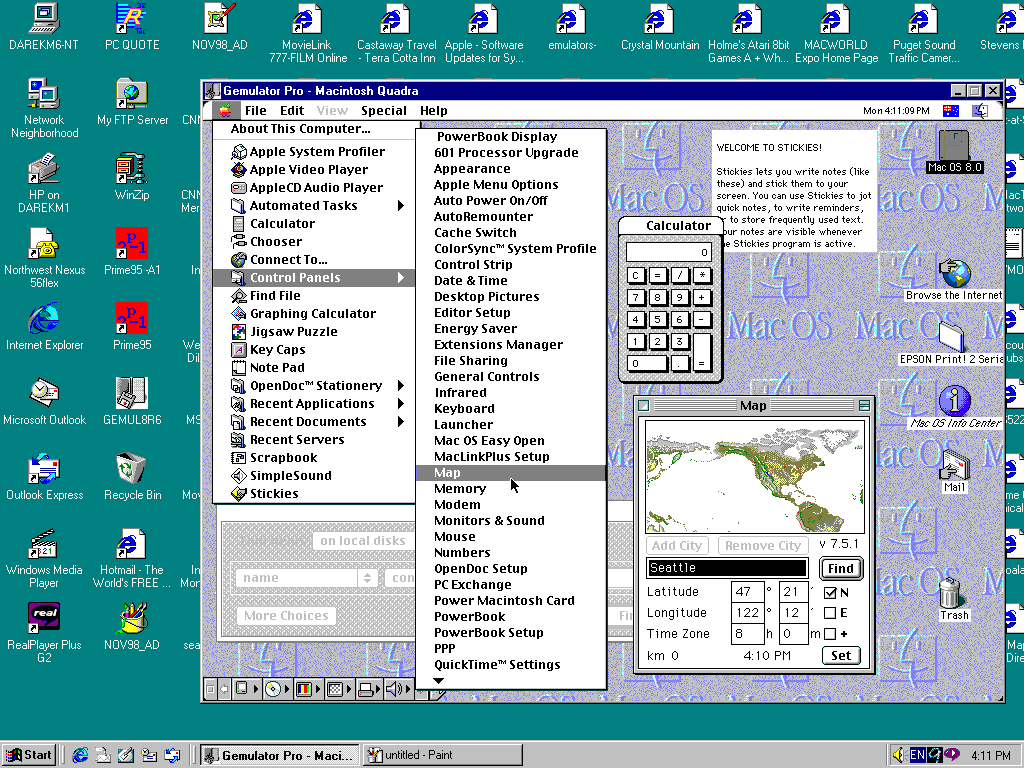Screen dimensions: 1024x768
Task: Click the latitude degrees field showing 47
Action: click(747, 592)
